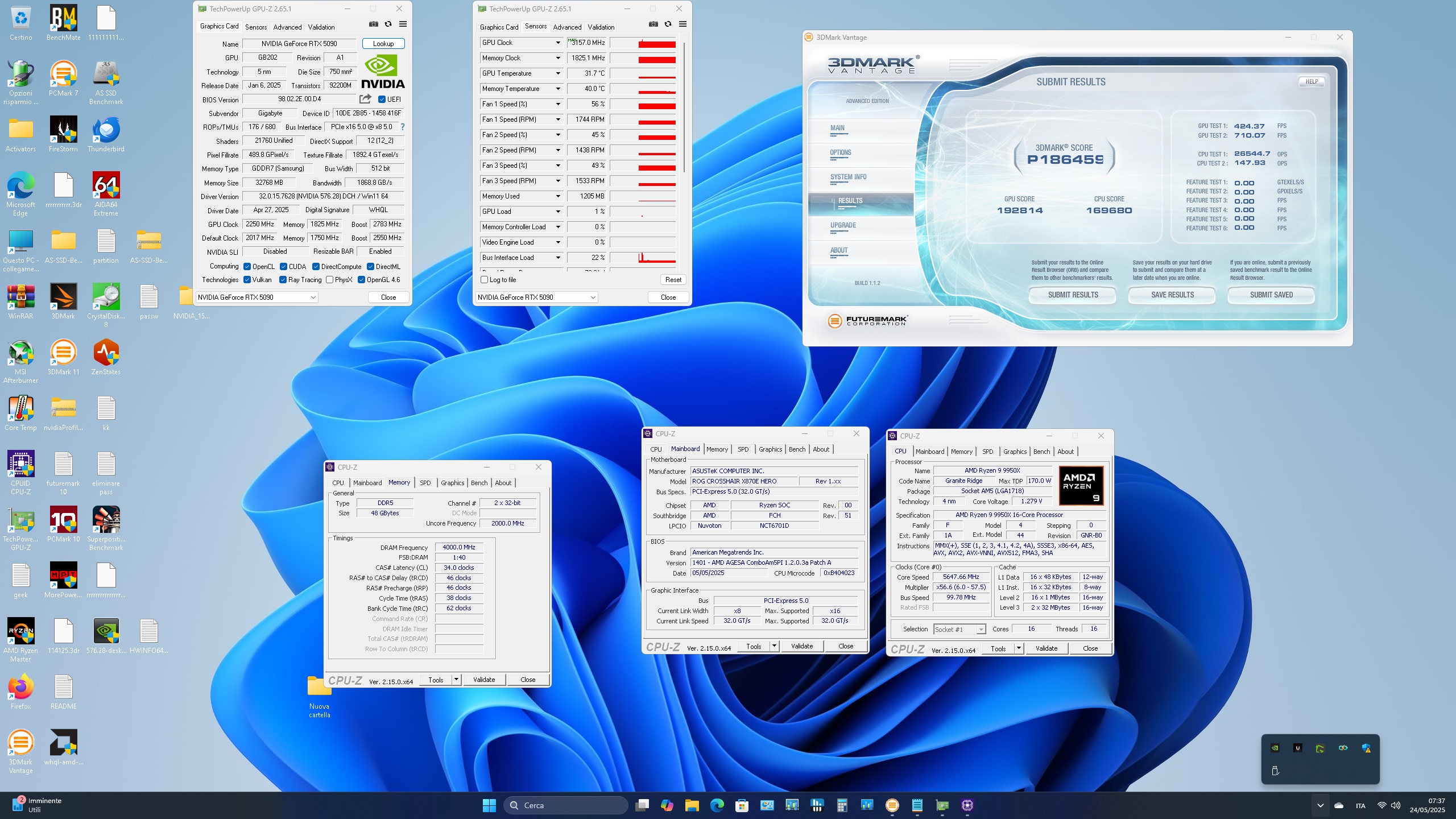Viewport: 1456px width, 819px height.
Task: Toggle DirectML checkbox in GPU-Z
Action: [370, 266]
